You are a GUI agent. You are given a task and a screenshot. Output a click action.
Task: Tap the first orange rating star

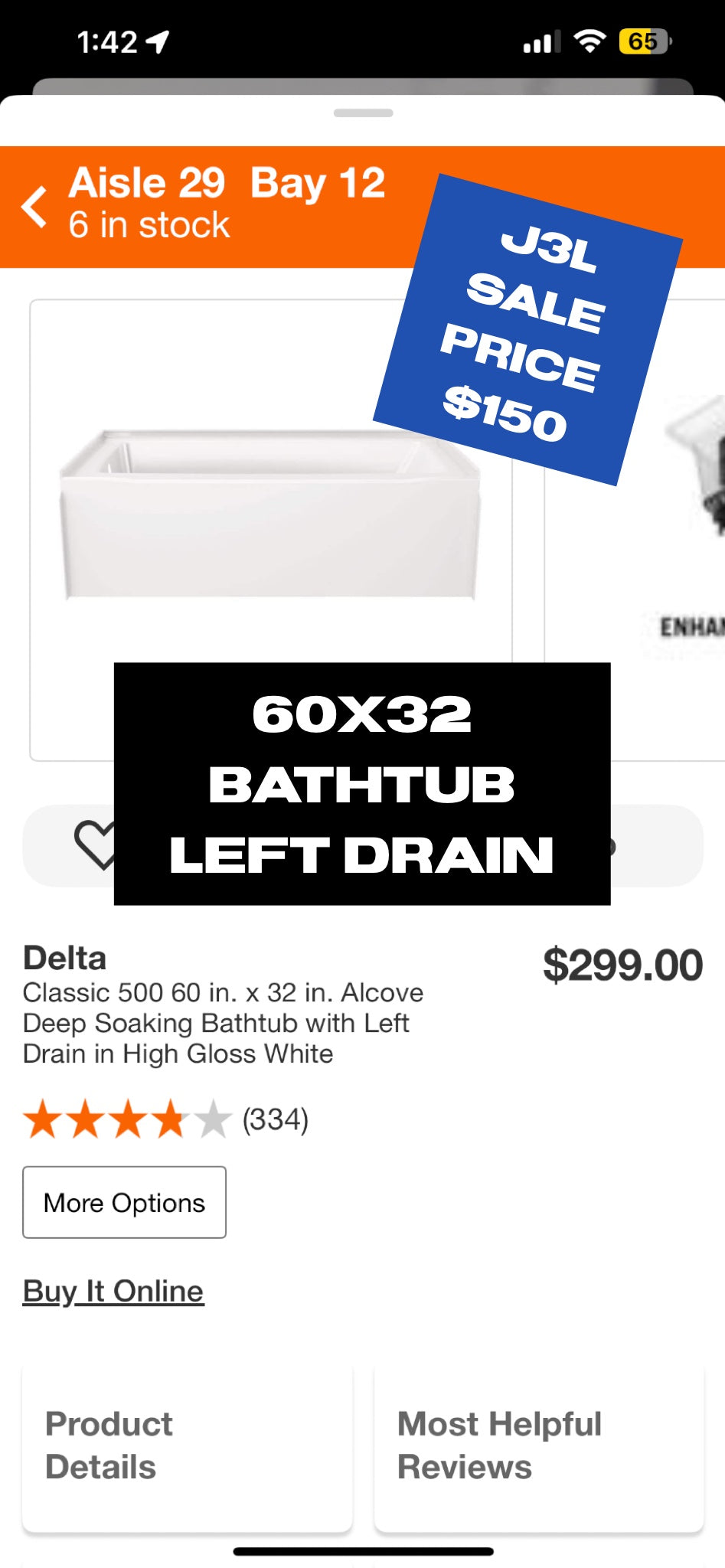click(x=42, y=1120)
